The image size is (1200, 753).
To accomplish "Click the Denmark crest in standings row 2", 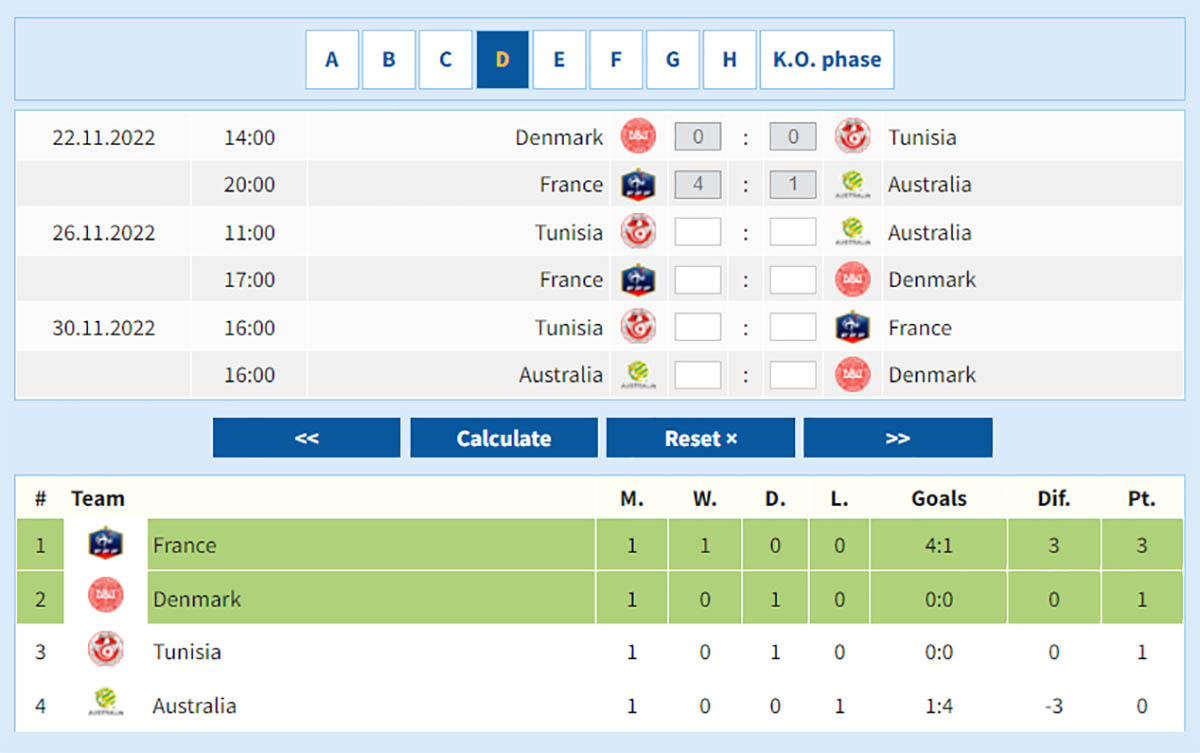I will pos(108,598).
